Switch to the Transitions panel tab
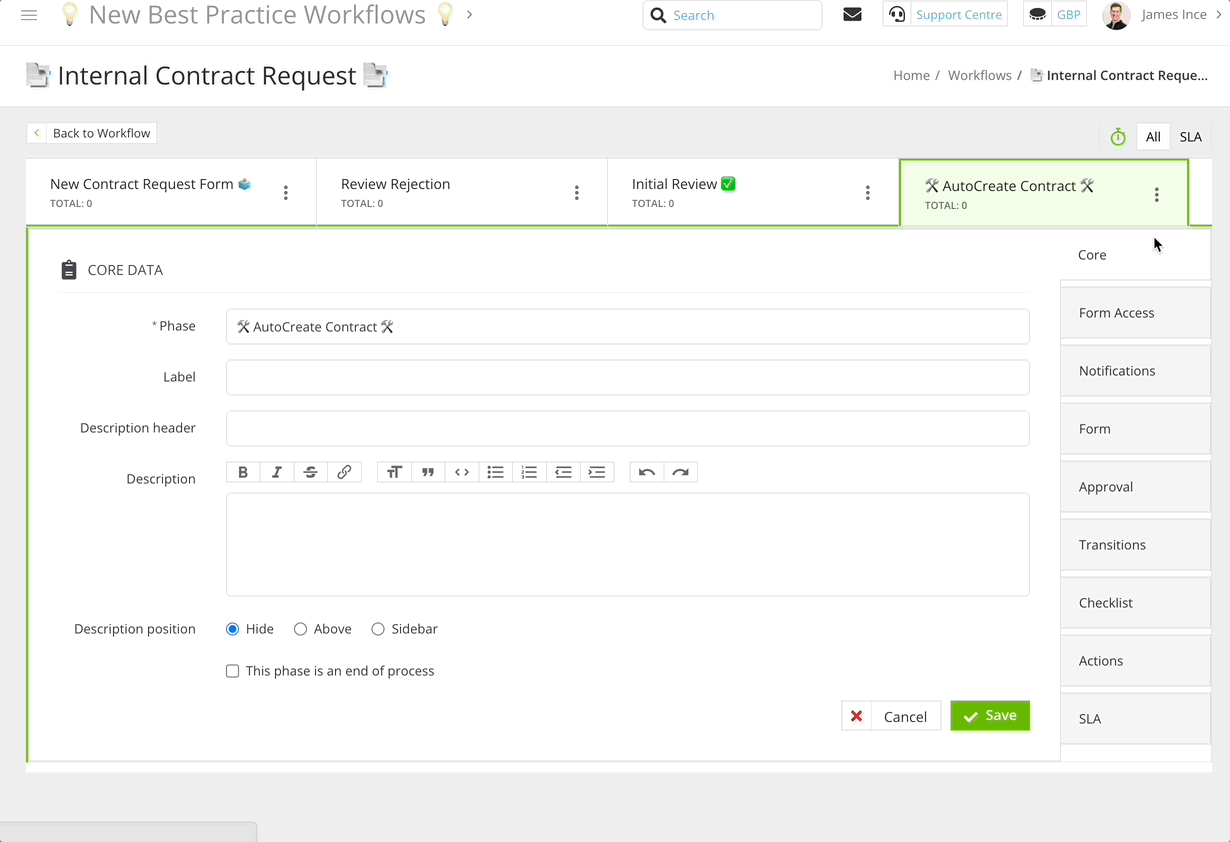Image resolution: width=1230 pixels, height=842 pixels. (1112, 544)
